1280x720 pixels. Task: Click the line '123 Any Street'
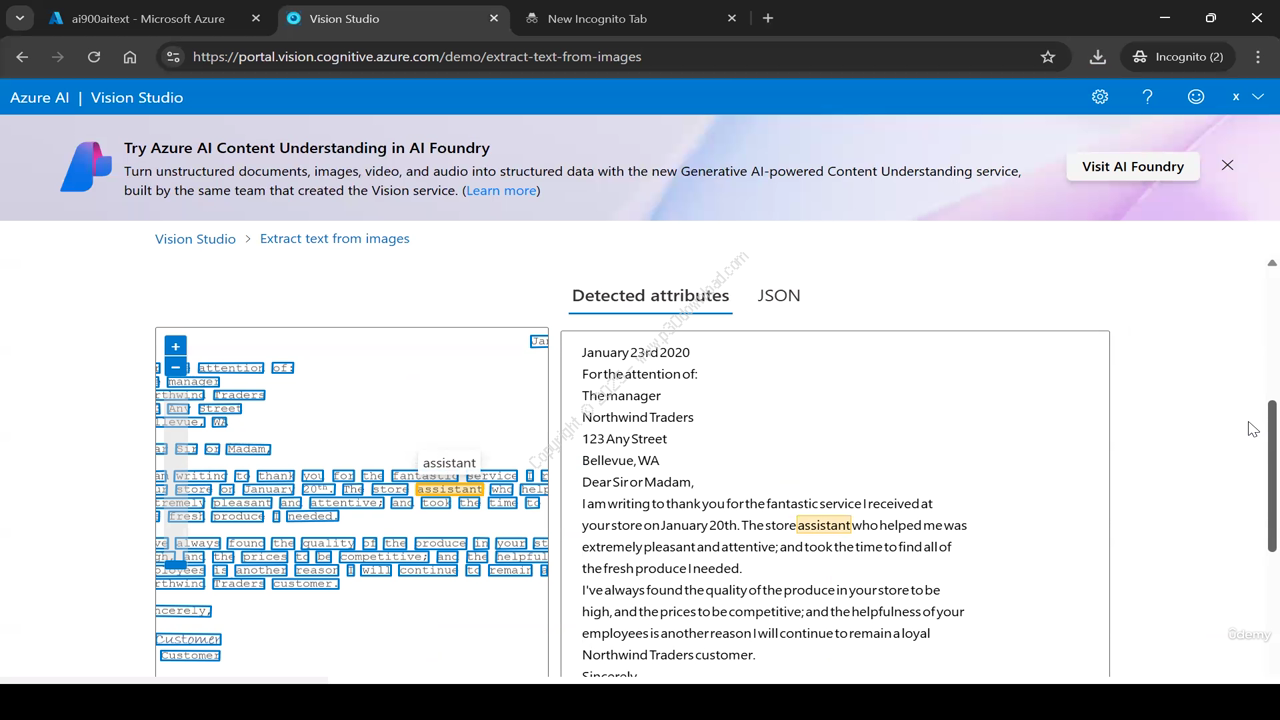coord(624,439)
